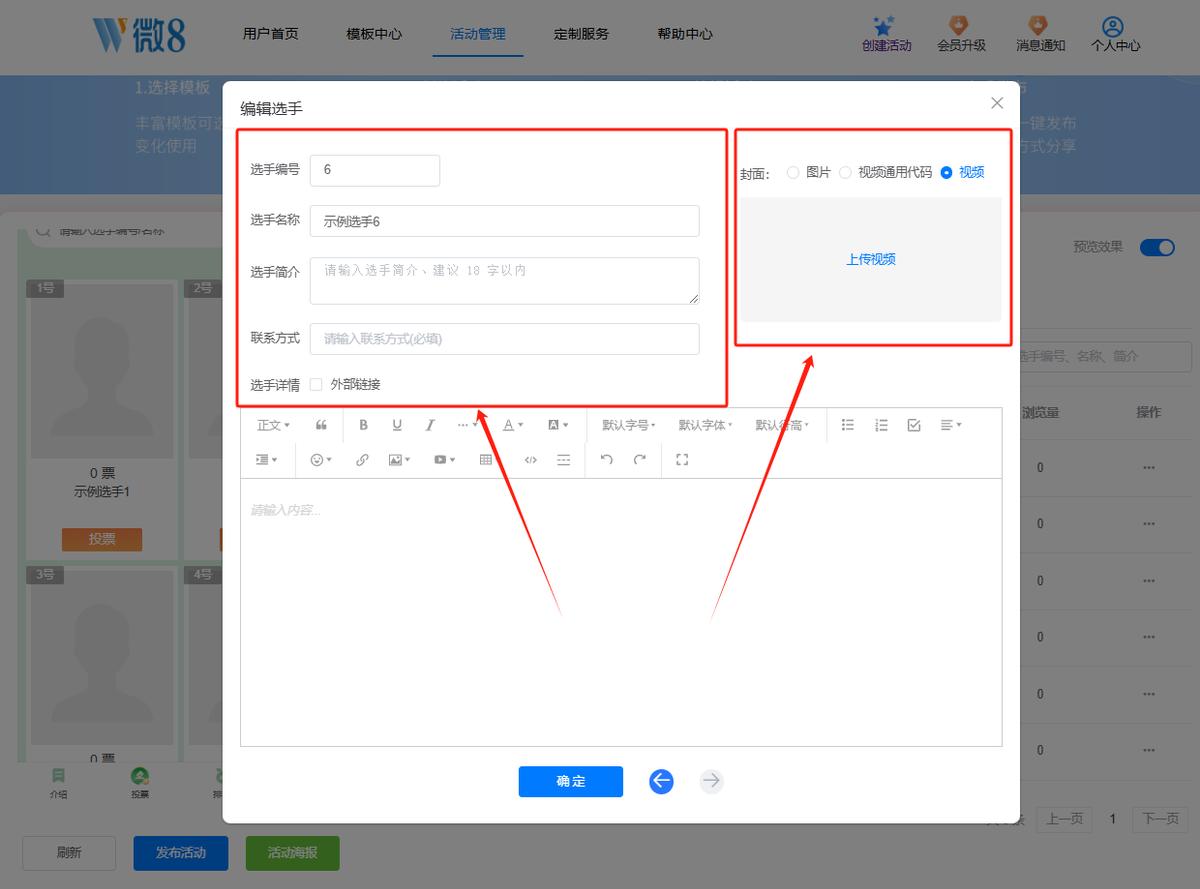The width and height of the screenshot is (1200, 889).
Task: Confirm with the 确定 button
Action: click(x=571, y=782)
